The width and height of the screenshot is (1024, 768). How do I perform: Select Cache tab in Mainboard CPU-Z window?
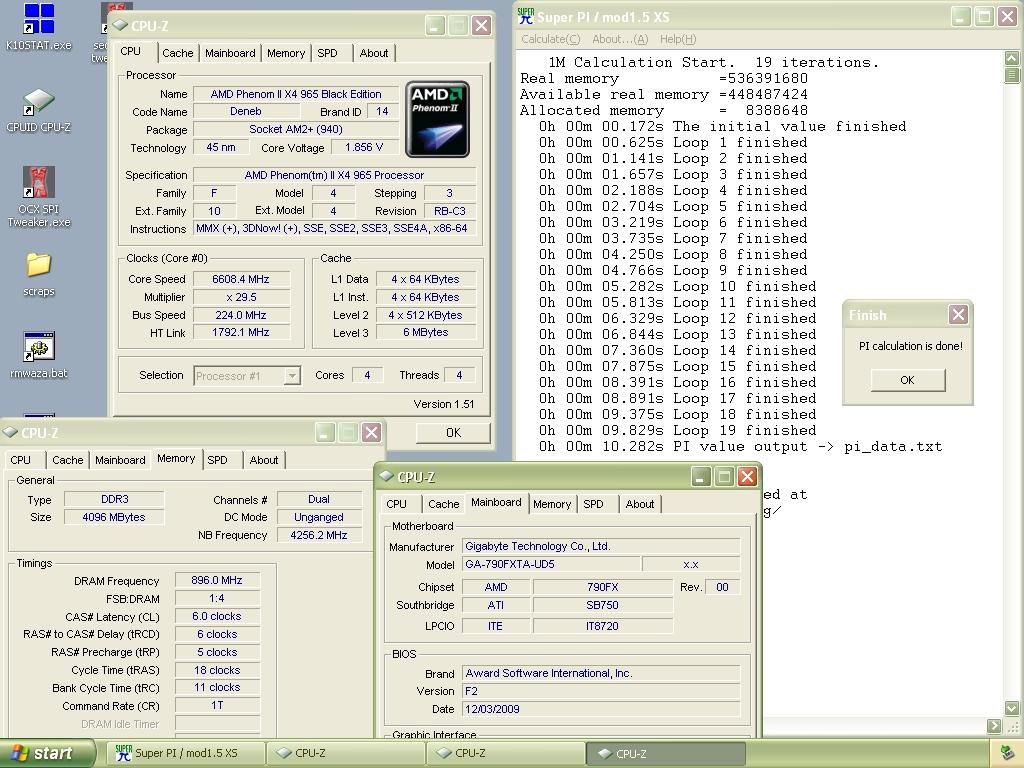pyautogui.click(x=443, y=504)
